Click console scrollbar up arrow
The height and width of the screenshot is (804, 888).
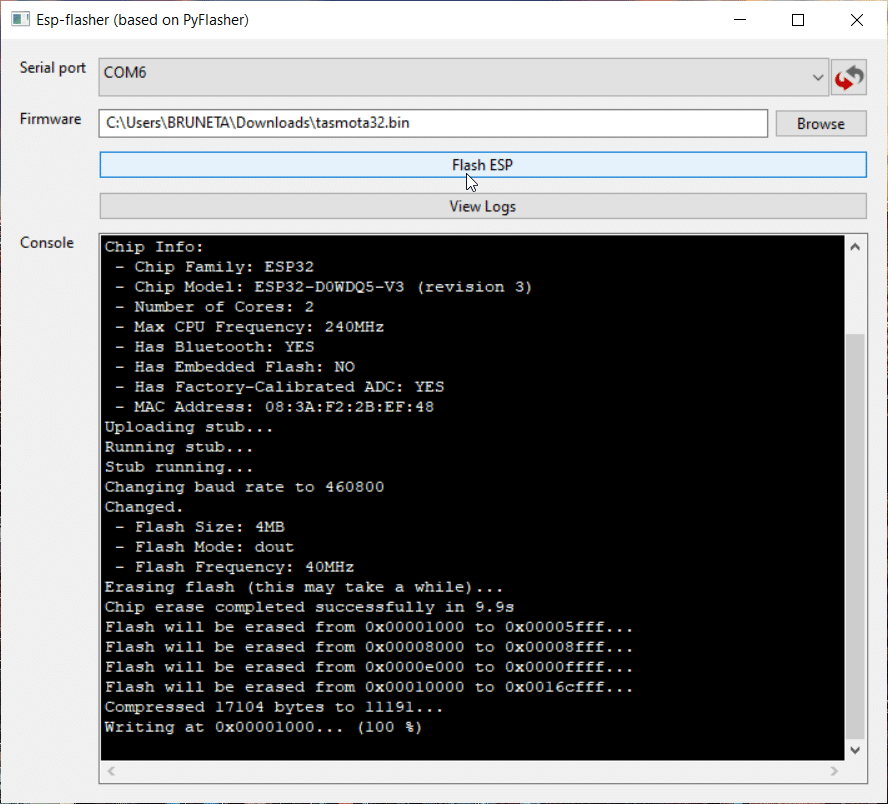click(x=855, y=247)
